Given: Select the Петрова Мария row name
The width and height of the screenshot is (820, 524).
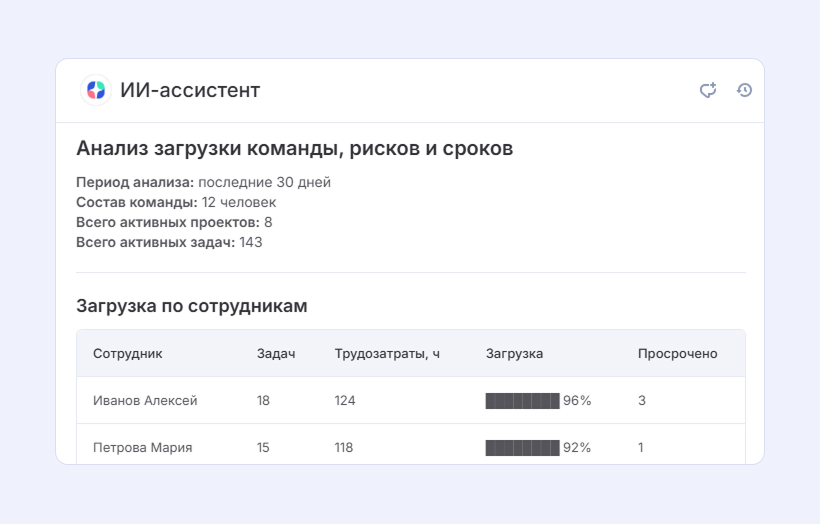Looking at the screenshot, I should pos(142,448).
